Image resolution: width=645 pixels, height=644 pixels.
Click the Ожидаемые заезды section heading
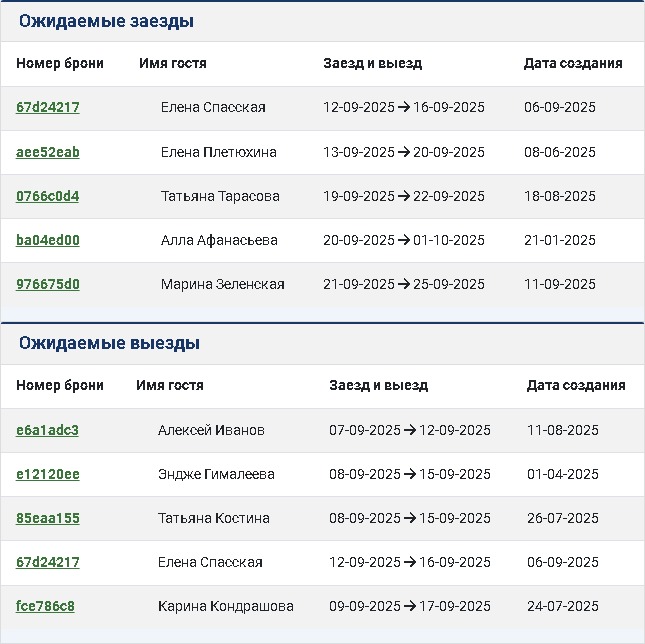point(106,21)
